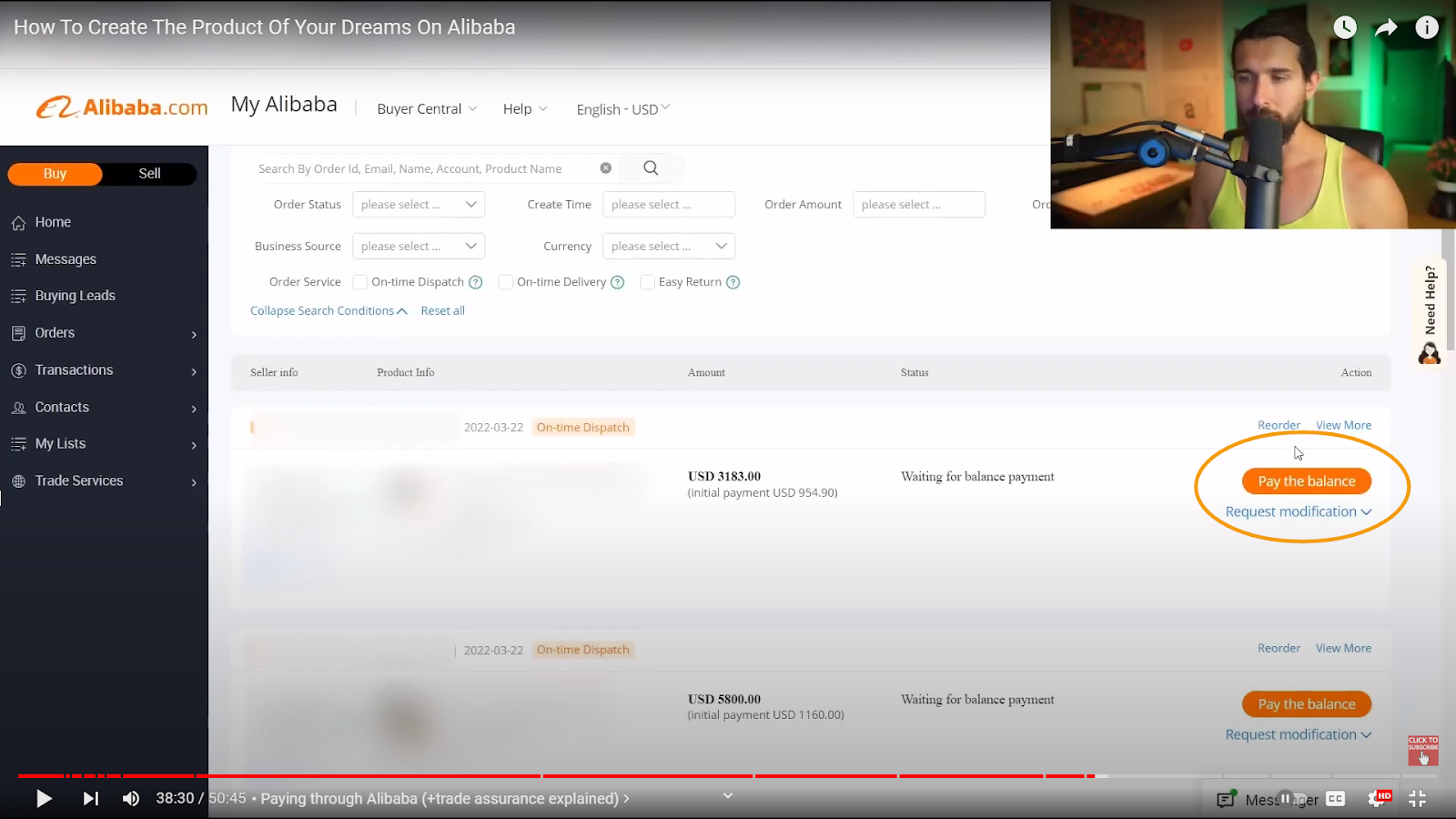Expand Request modification for the USD 3183.00 order
The image size is (1456, 819).
tap(1299, 511)
